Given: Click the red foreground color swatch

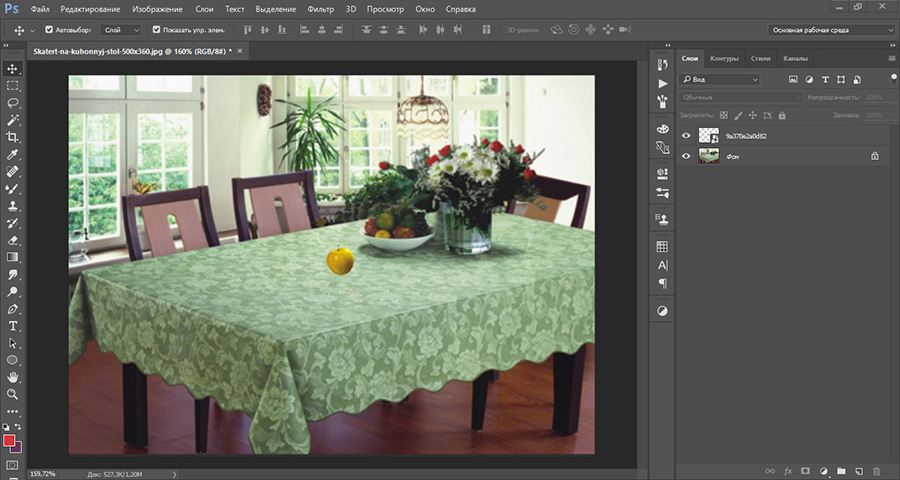Looking at the screenshot, I should [10, 441].
